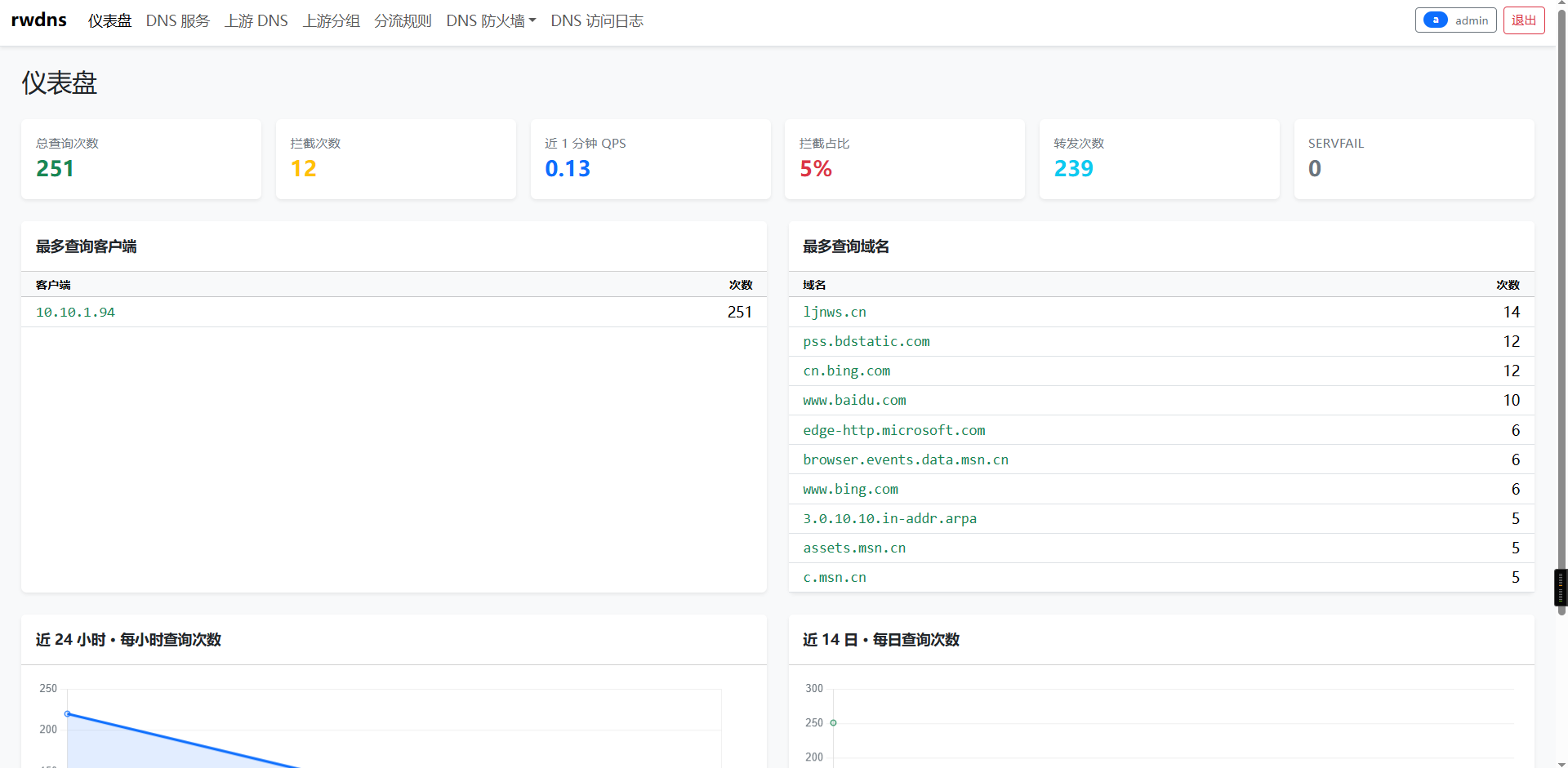Click the first data point on the hourly chart
Screen dimensions: 1568x768
tap(68, 714)
